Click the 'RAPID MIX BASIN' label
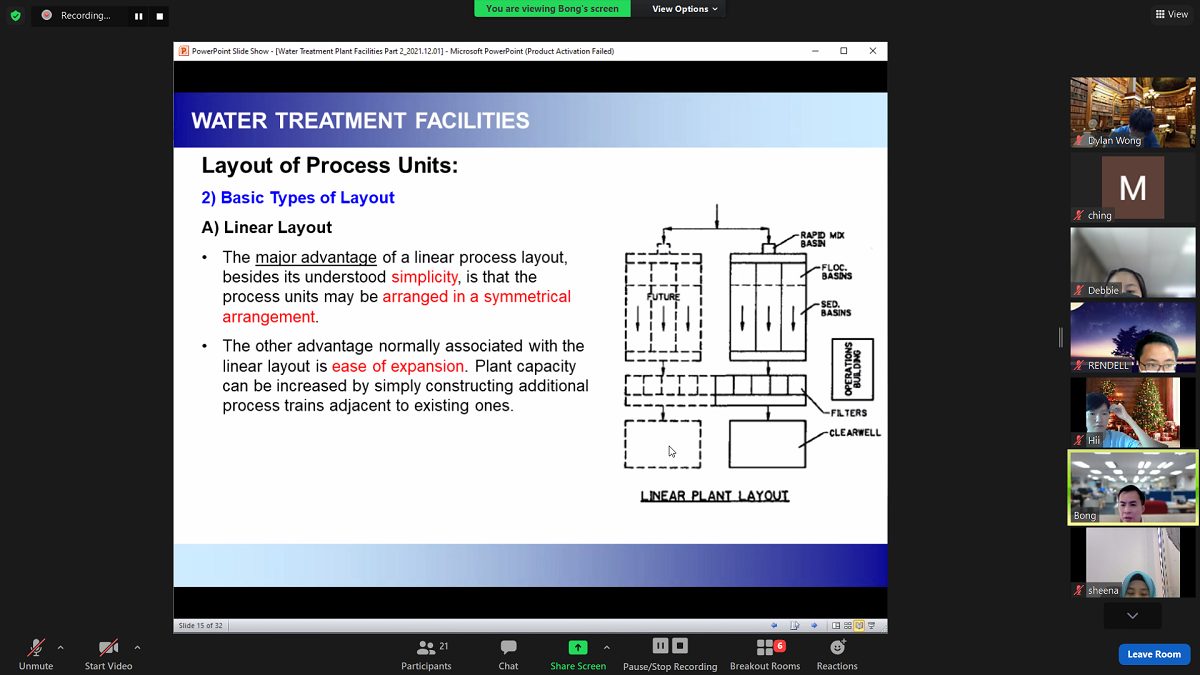The image size is (1200, 675). [822, 239]
